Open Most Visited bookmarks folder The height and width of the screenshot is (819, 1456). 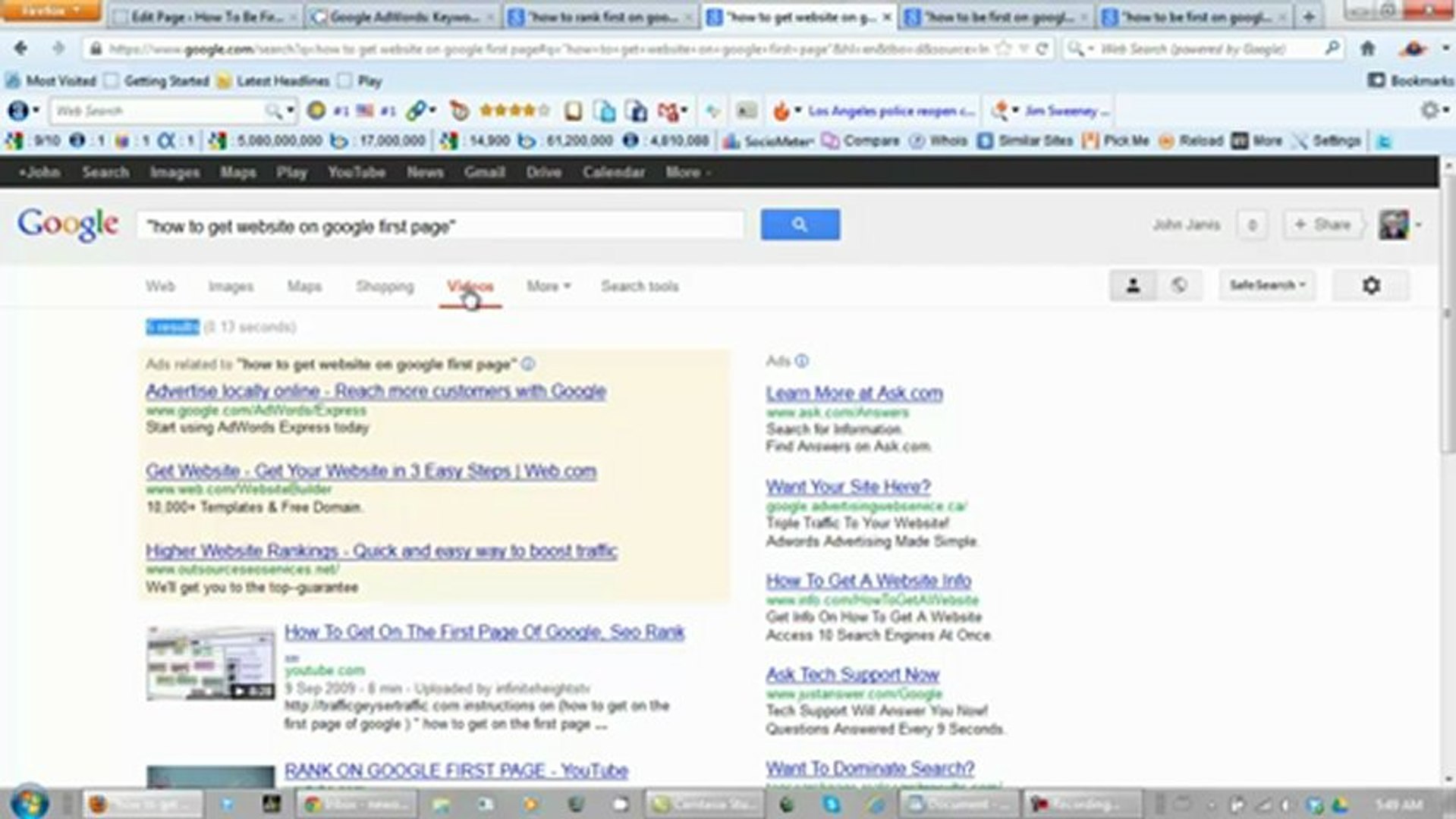pyautogui.click(x=51, y=80)
